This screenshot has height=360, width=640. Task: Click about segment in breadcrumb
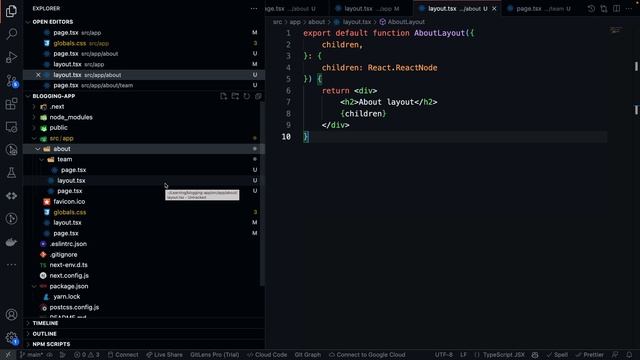tap(317, 22)
